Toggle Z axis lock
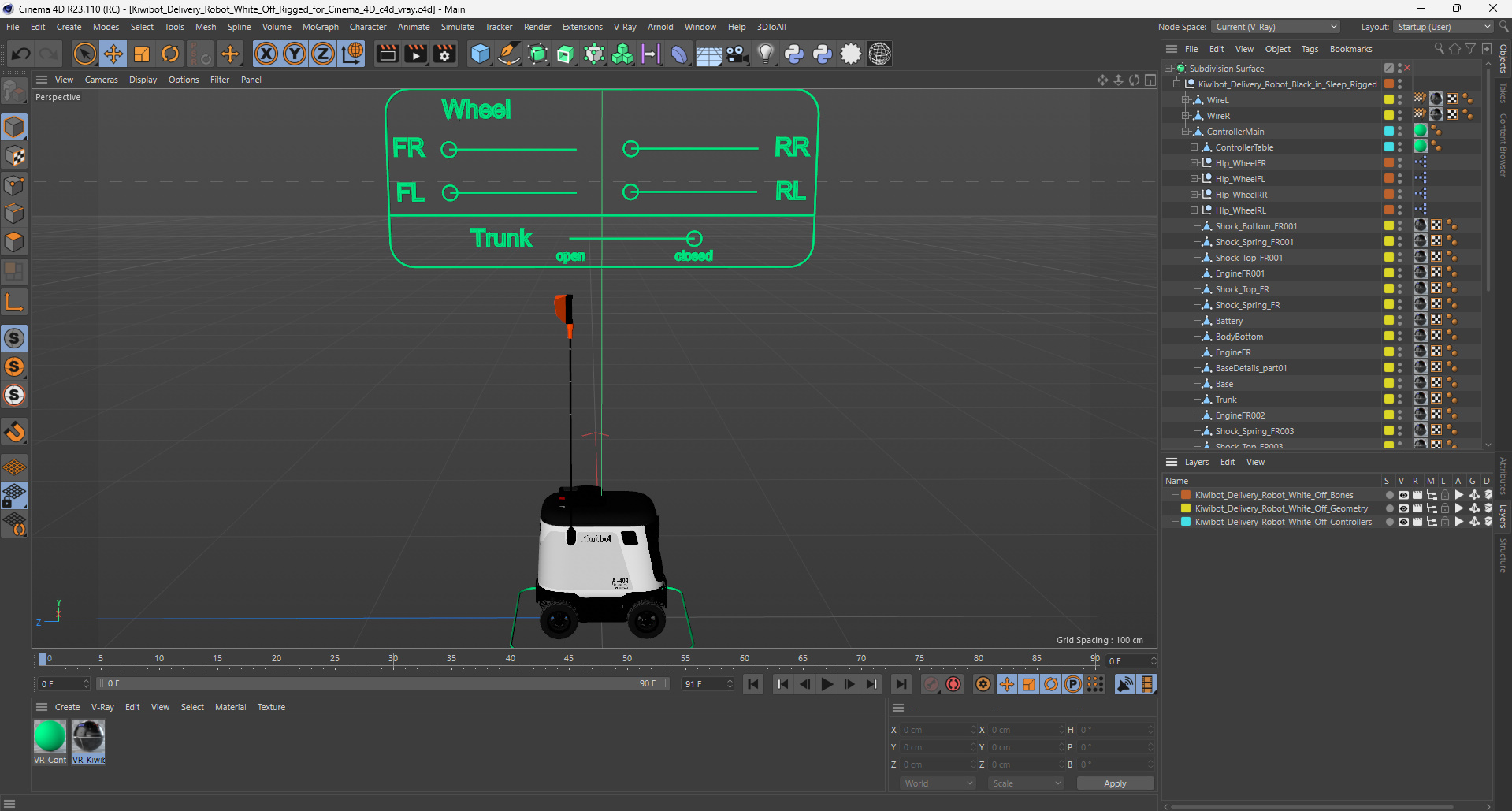The image size is (1512, 811). point(323,54)
